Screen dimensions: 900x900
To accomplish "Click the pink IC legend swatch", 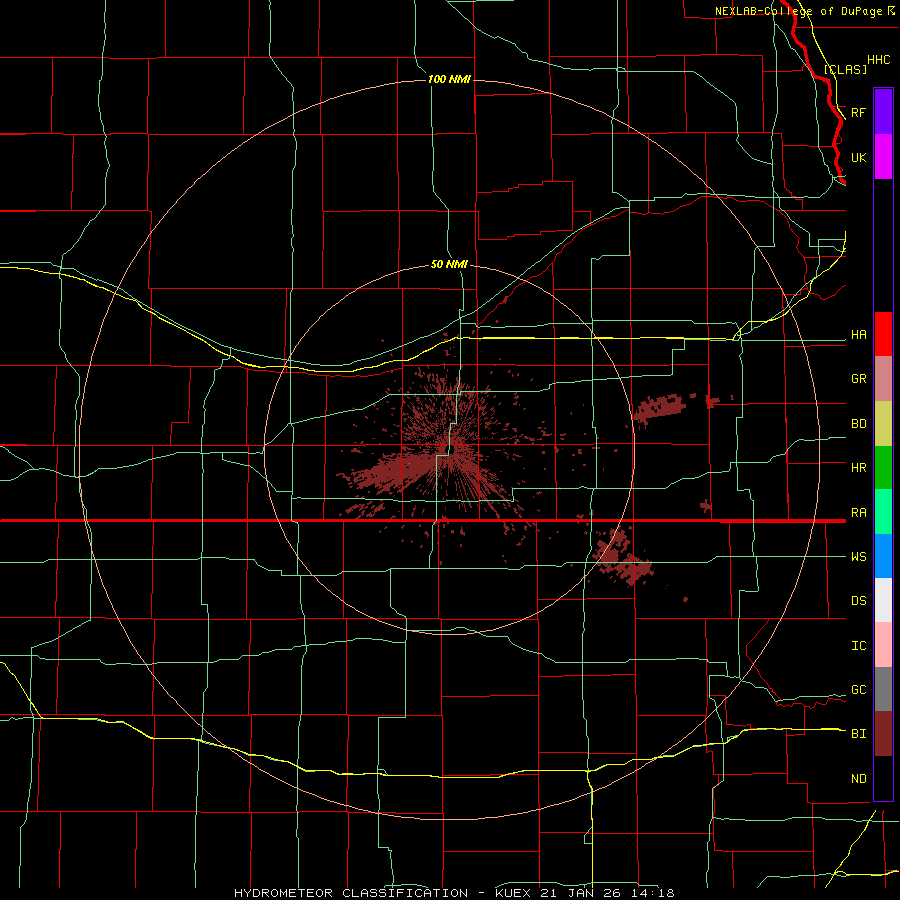I will [883, 645].
